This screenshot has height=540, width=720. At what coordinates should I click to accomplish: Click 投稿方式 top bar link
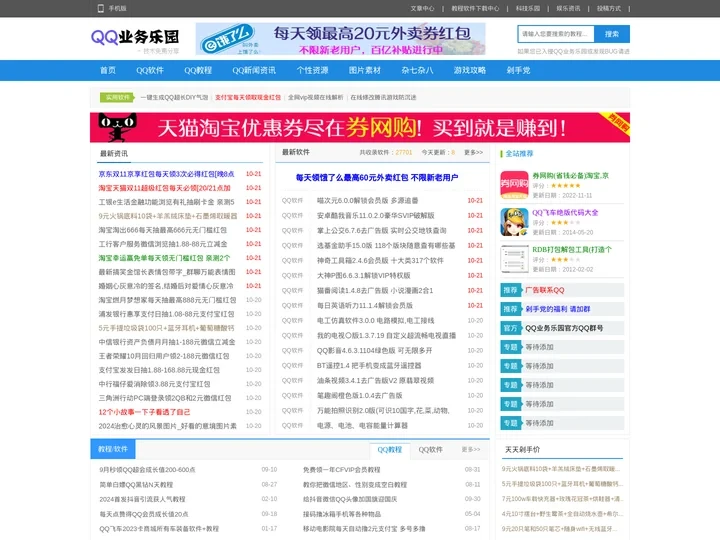[608, 8]
